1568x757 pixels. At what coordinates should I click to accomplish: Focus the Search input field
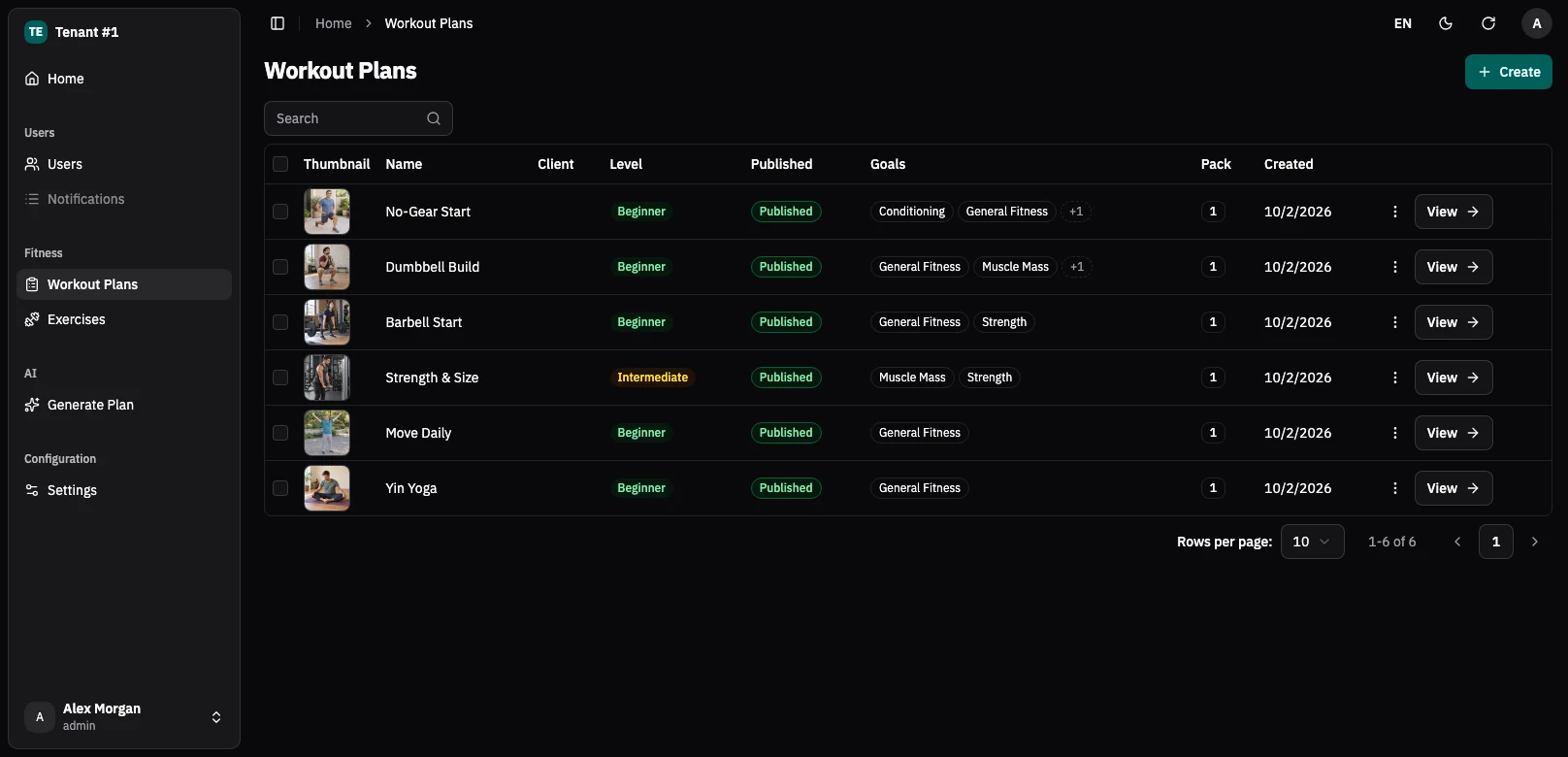[x=358, y=118]
